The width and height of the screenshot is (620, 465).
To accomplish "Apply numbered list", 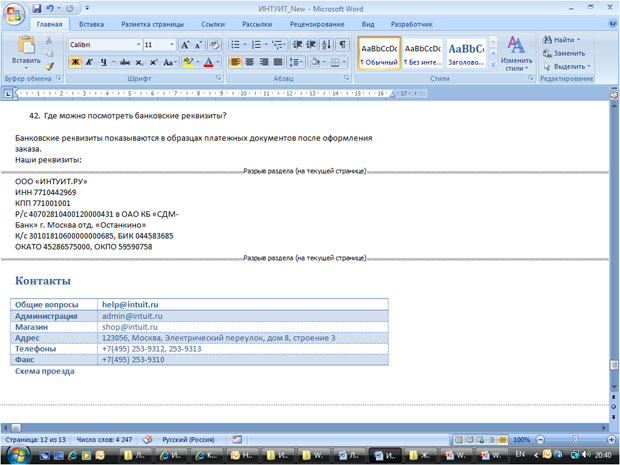I will tap(256, 45).
